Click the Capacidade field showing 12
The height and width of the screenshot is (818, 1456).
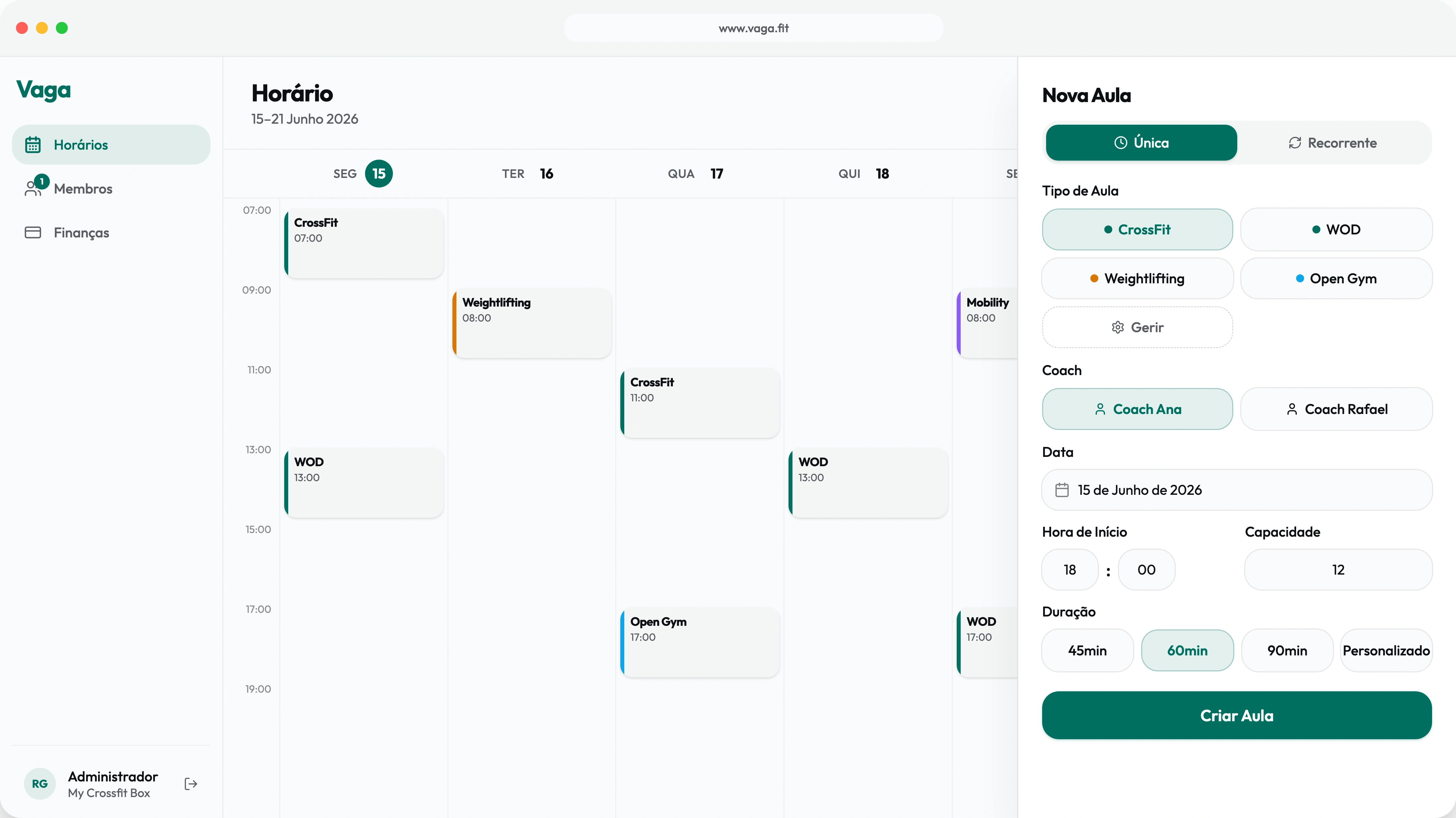tap(1338, 569)
